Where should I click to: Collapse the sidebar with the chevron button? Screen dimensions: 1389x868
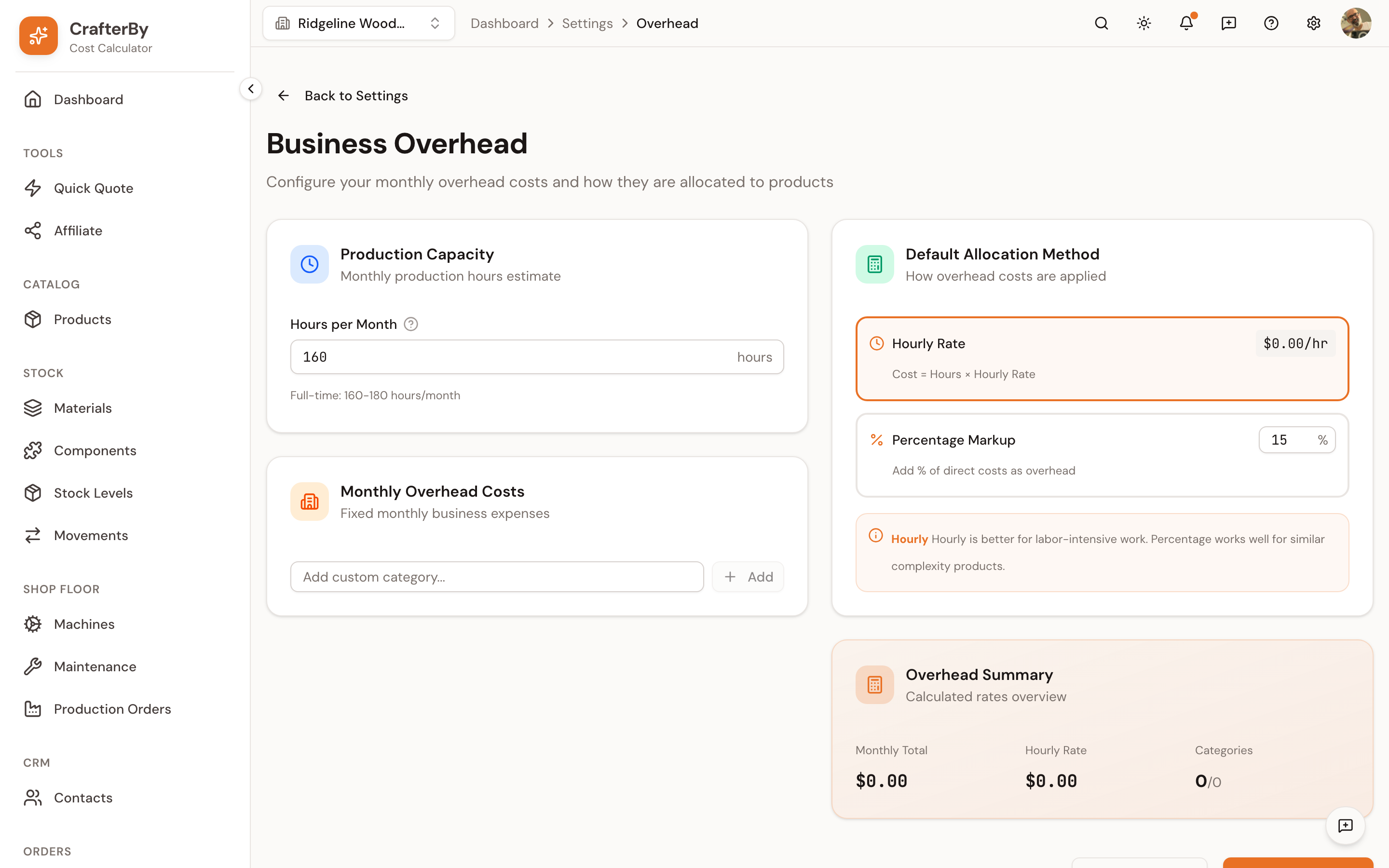(x=251, y=89)
